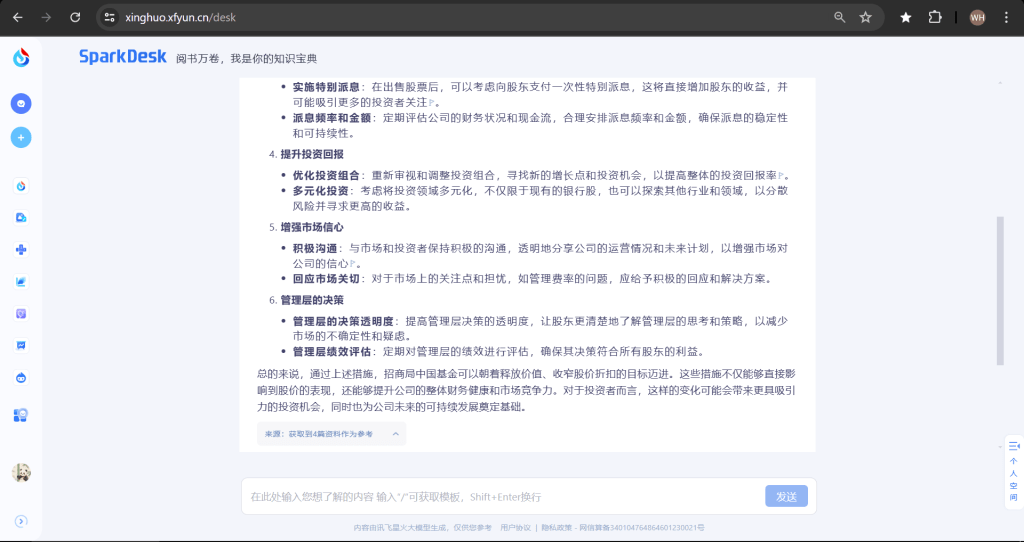Click the blue plugin cross icon in sidebar
The image size is (1024, 542).
21,250
